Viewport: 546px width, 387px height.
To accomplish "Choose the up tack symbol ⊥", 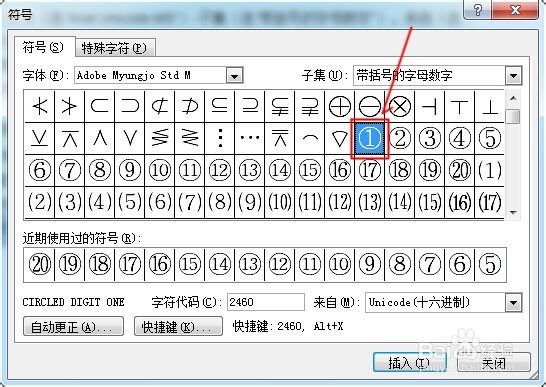I will 489,106.
